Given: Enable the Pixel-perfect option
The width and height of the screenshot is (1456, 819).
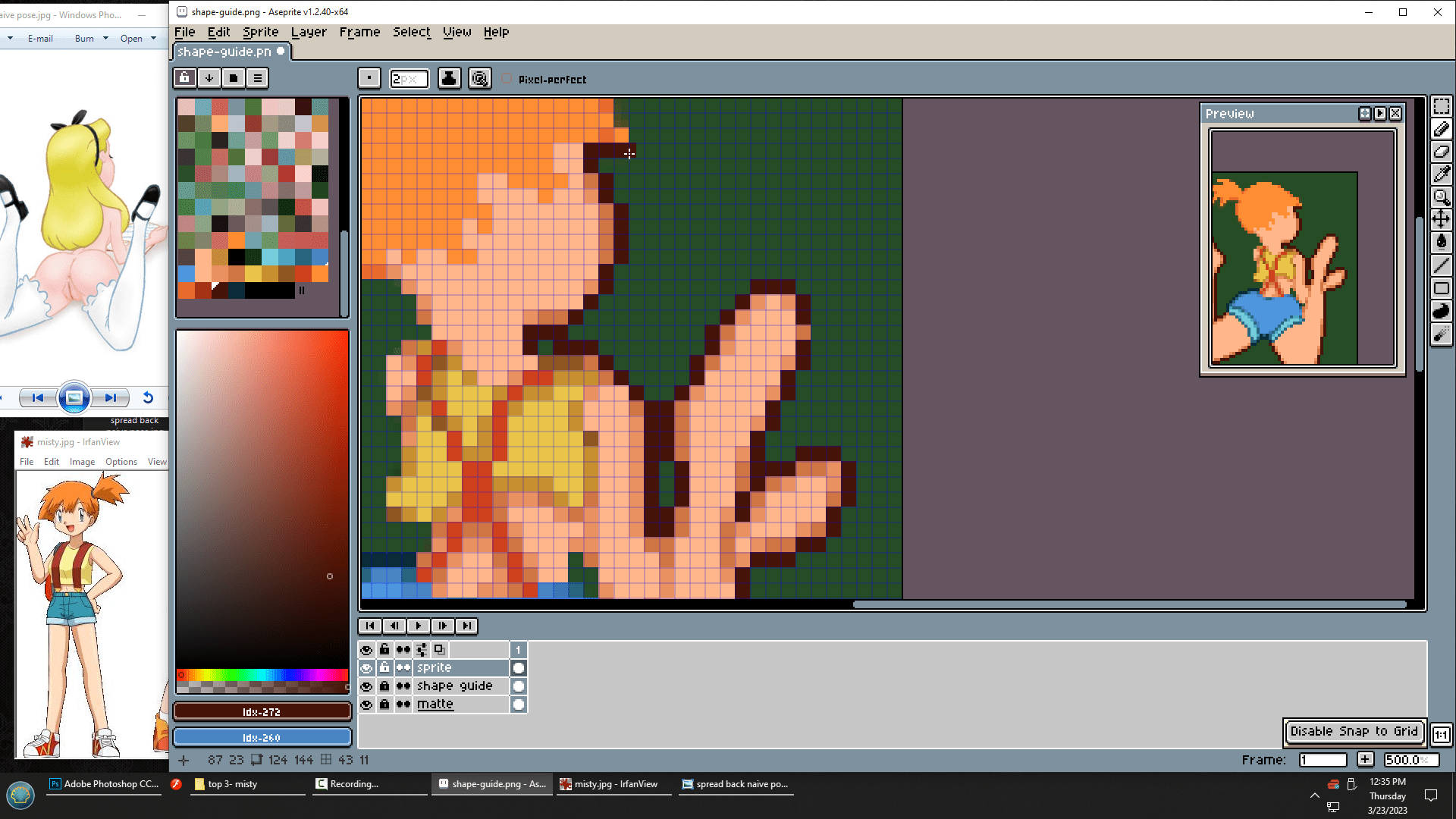Looking at the screenshot, I should 507,78.
